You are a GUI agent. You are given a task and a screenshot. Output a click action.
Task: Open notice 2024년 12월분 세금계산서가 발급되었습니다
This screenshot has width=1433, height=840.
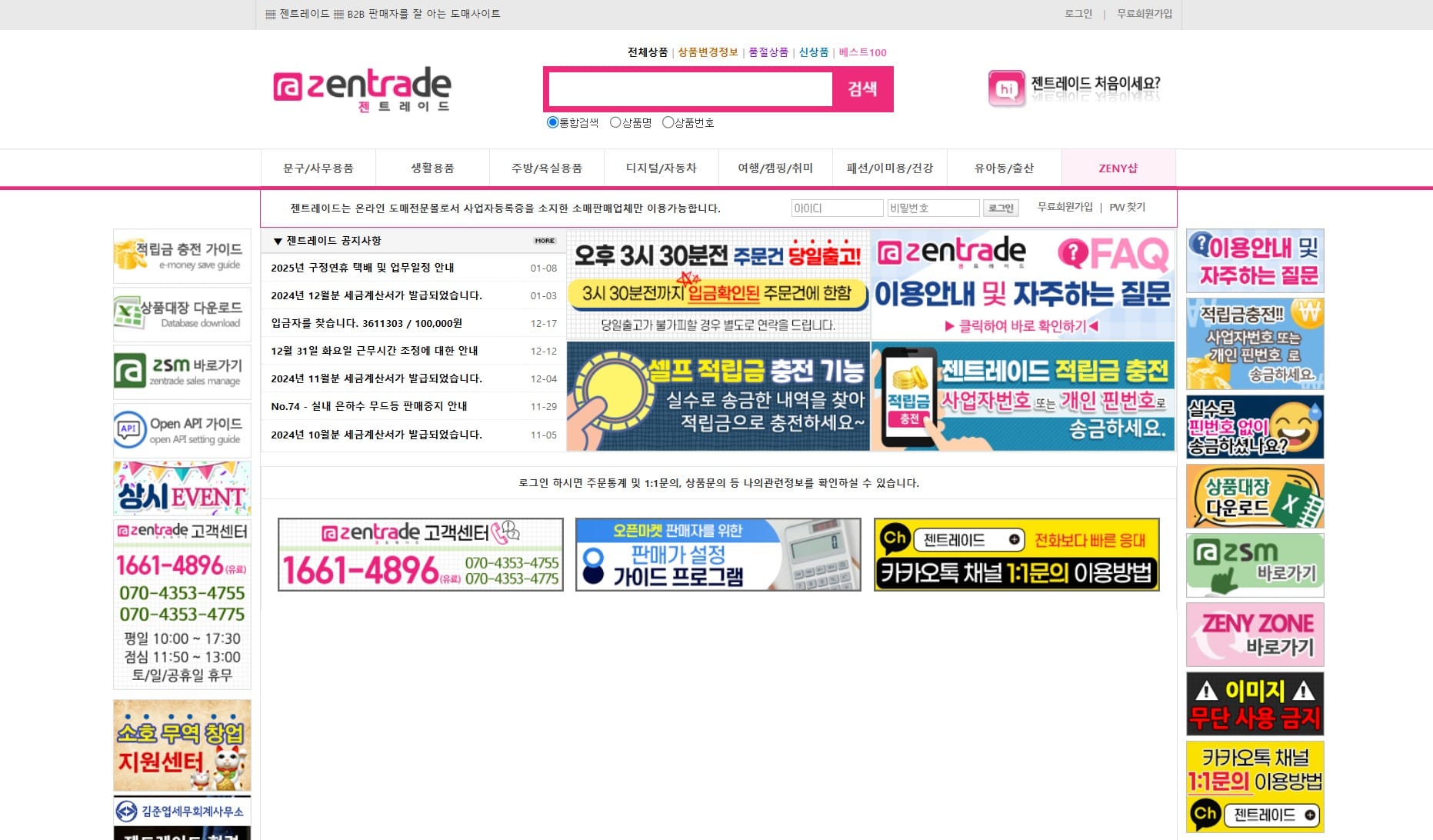pyautogui.click(x=376, y=295)
